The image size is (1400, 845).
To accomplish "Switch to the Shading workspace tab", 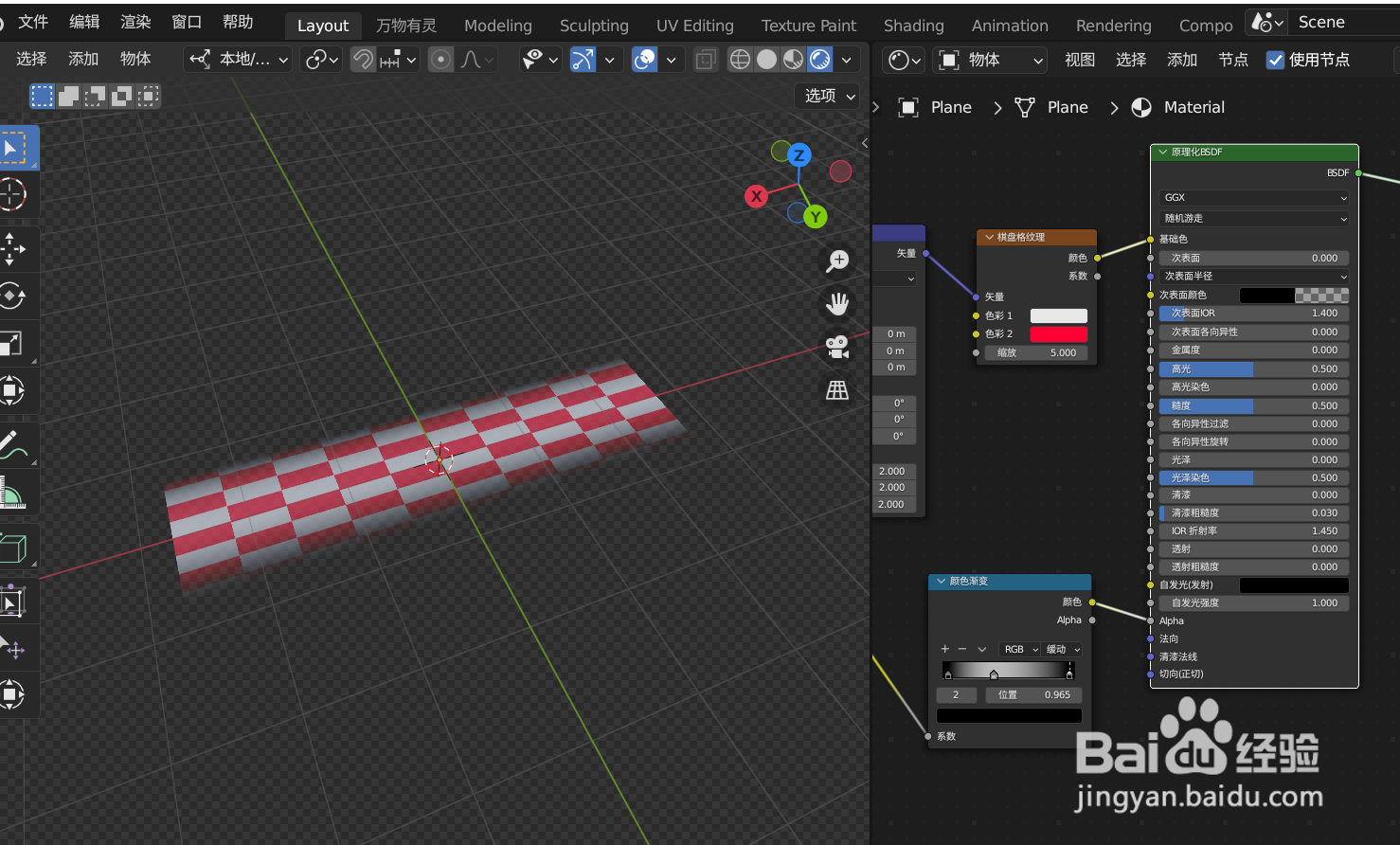I will click(914, 26).
